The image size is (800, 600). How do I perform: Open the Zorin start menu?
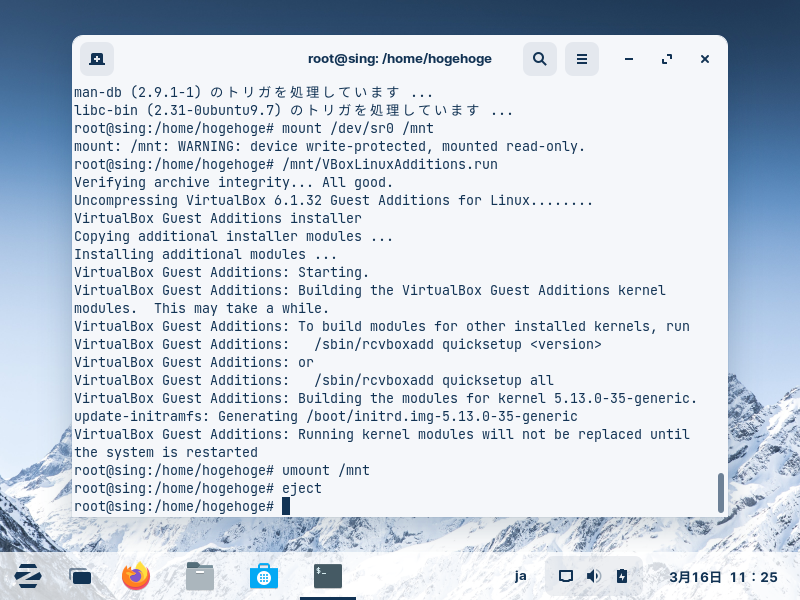(x=28, y=577)
